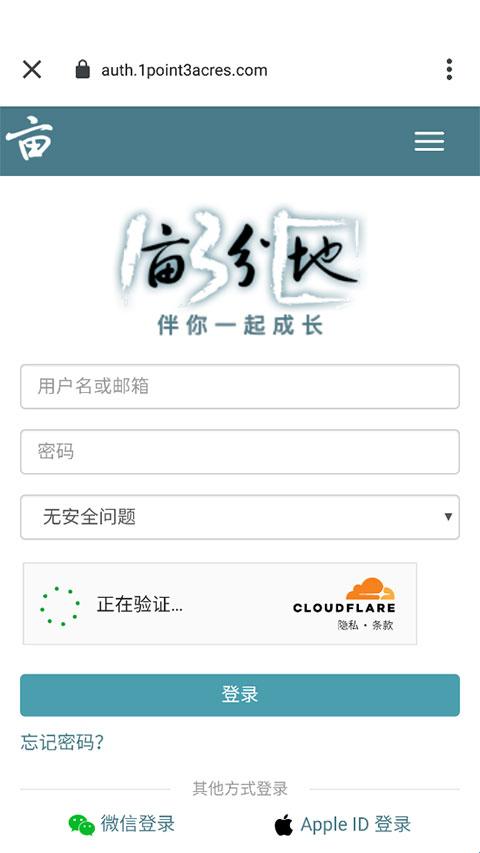Click the 一亩三分地 calligraphy logo image

point(239,272)
